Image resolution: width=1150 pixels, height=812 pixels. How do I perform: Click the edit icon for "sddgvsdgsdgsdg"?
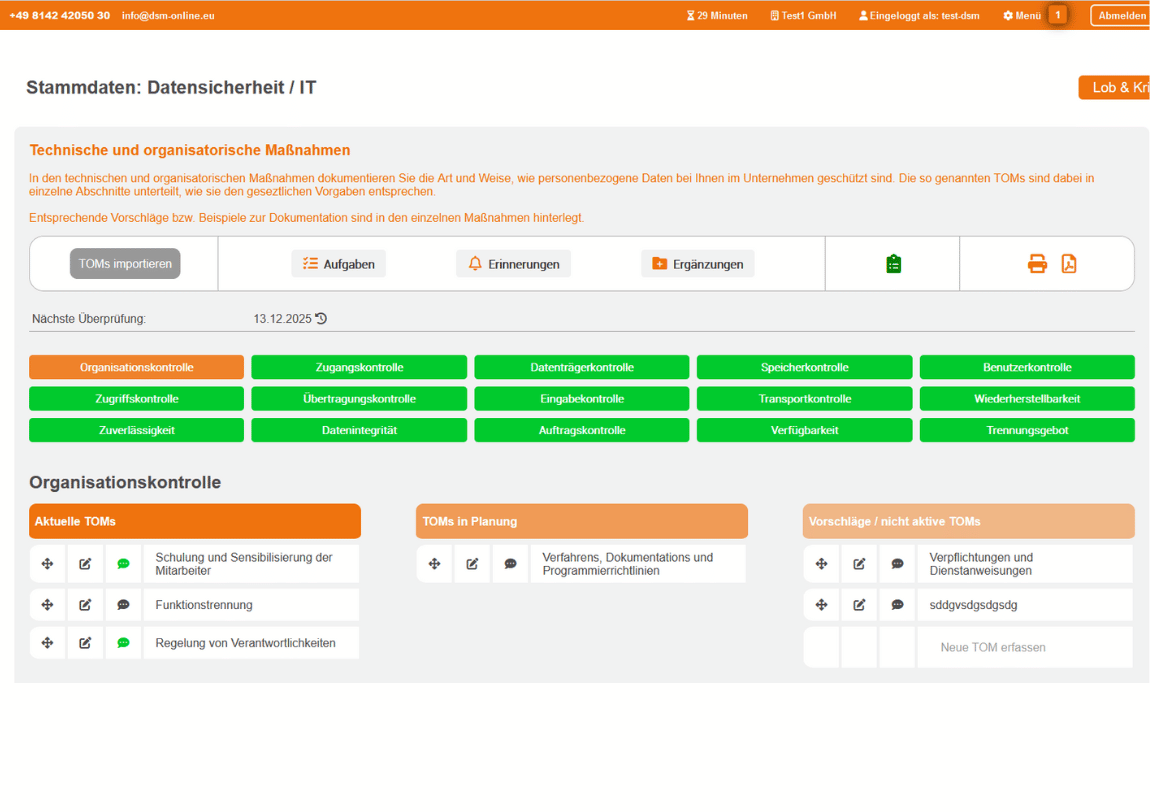859,604
